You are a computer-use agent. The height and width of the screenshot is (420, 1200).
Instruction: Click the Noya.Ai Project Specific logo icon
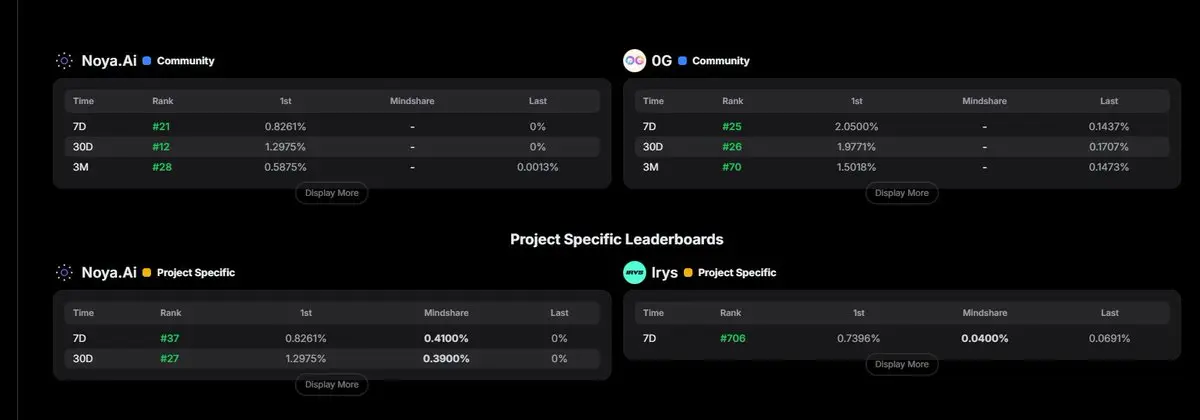click(x=64, y=272)
